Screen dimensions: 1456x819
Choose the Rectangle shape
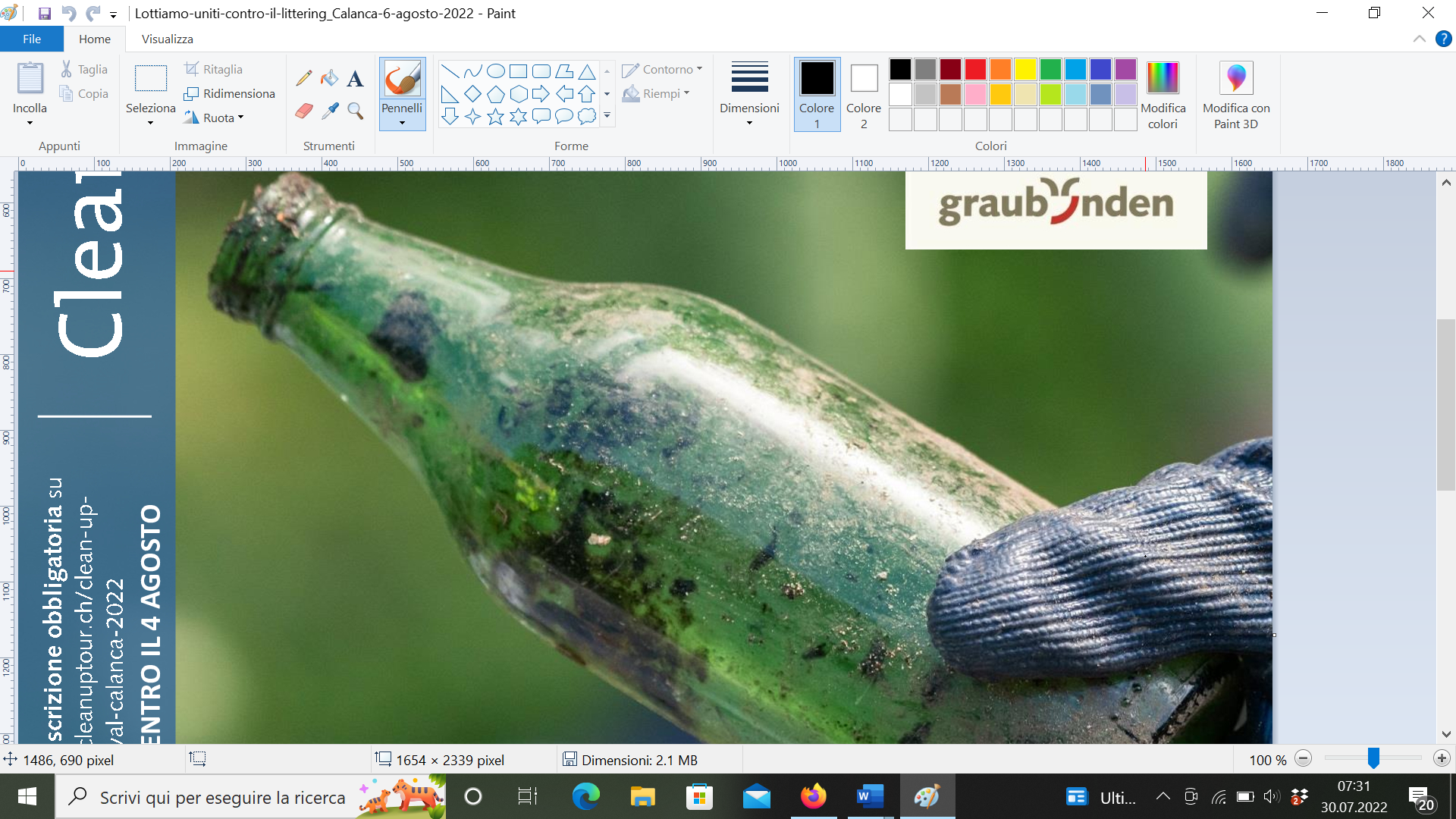click(518, 71)
